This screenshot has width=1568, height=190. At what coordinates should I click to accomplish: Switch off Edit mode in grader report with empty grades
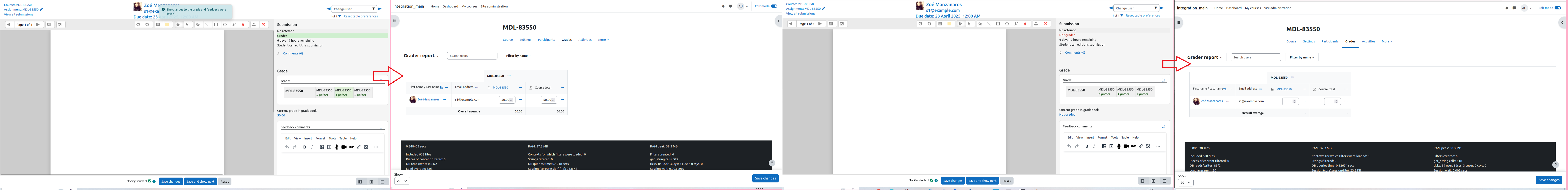pyautogui.click(x=1558, y=8)
